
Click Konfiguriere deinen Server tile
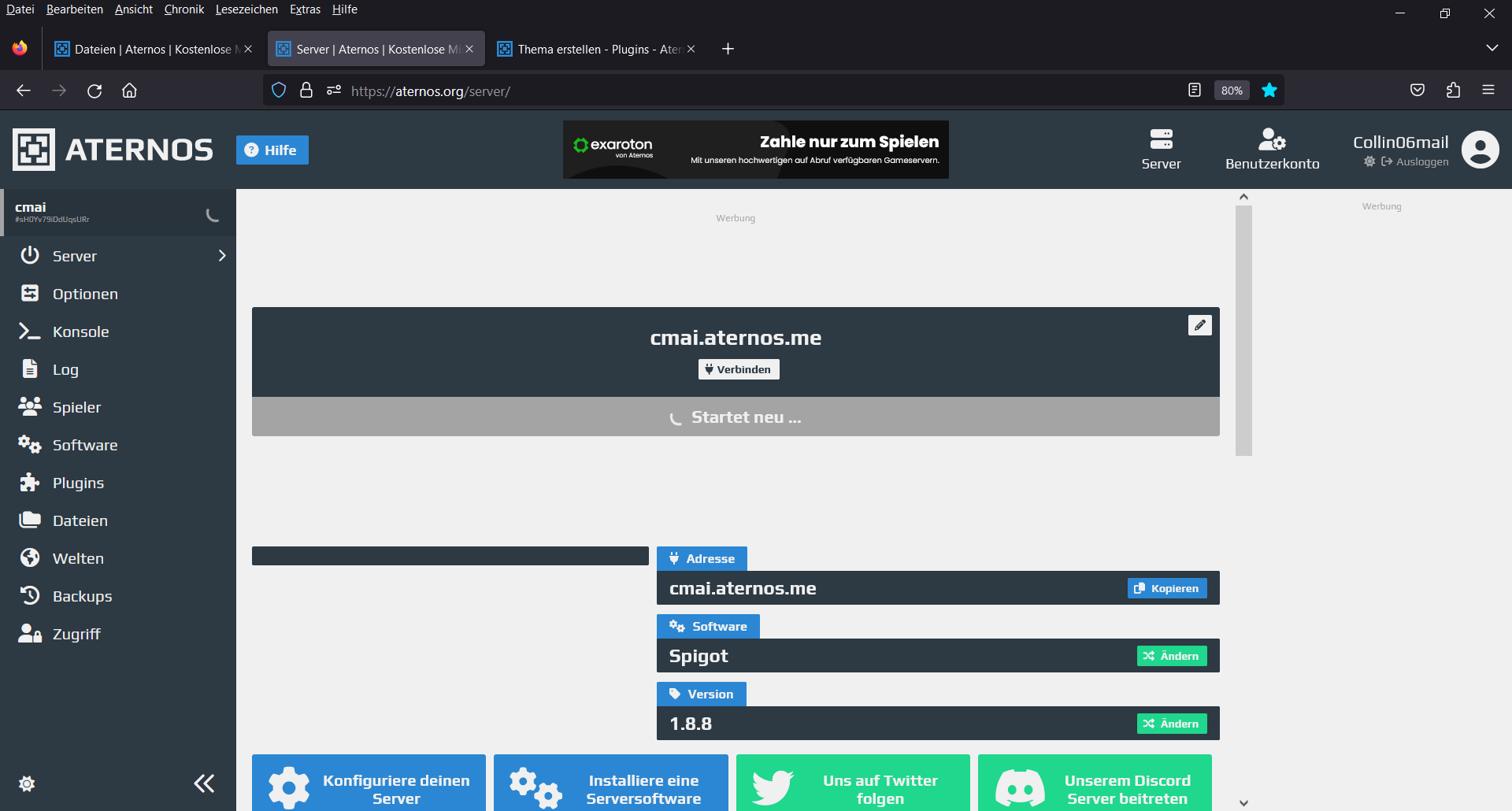[369, 783]
